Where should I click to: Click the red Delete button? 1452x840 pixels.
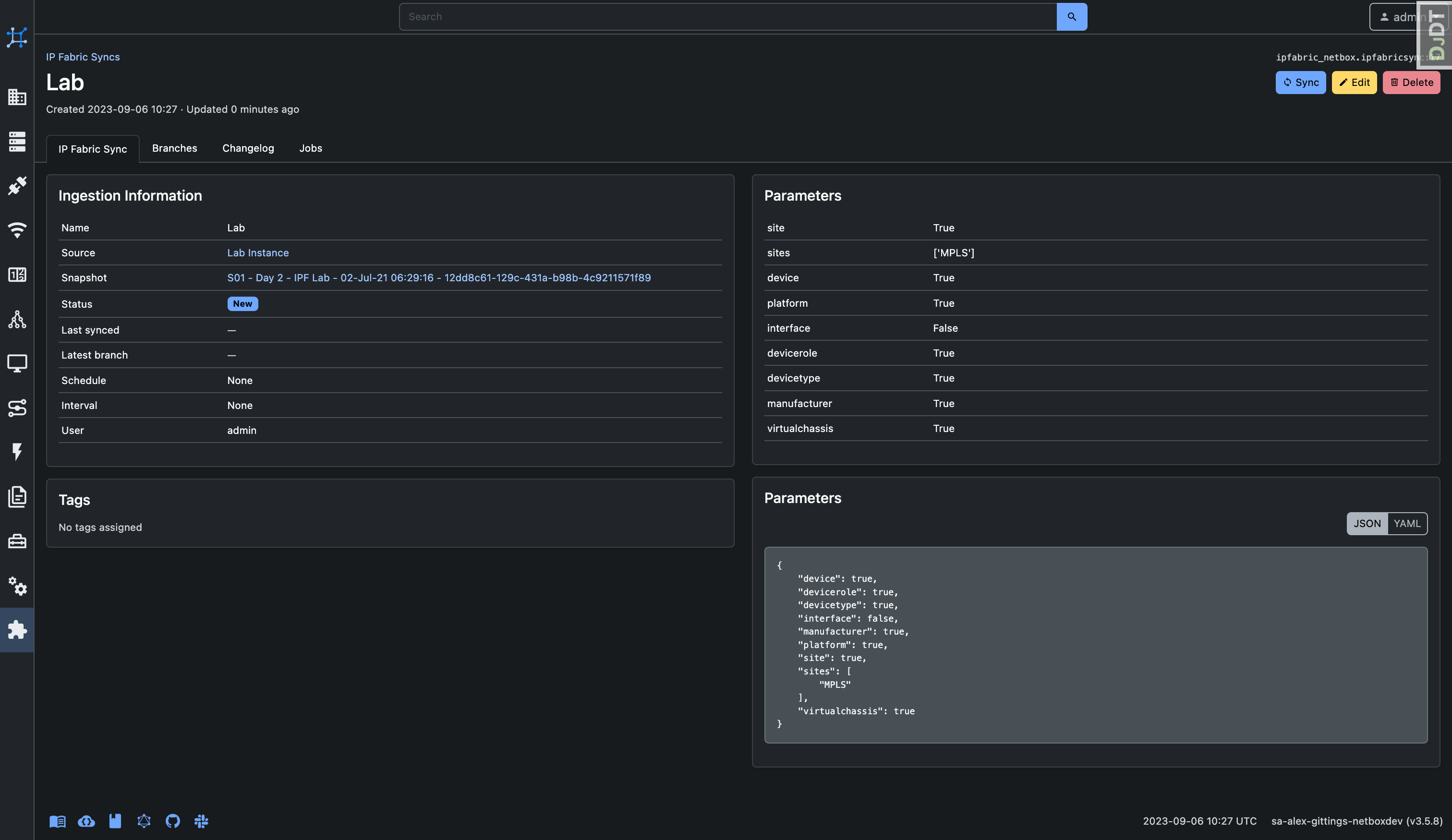(x=1411, y=83)
